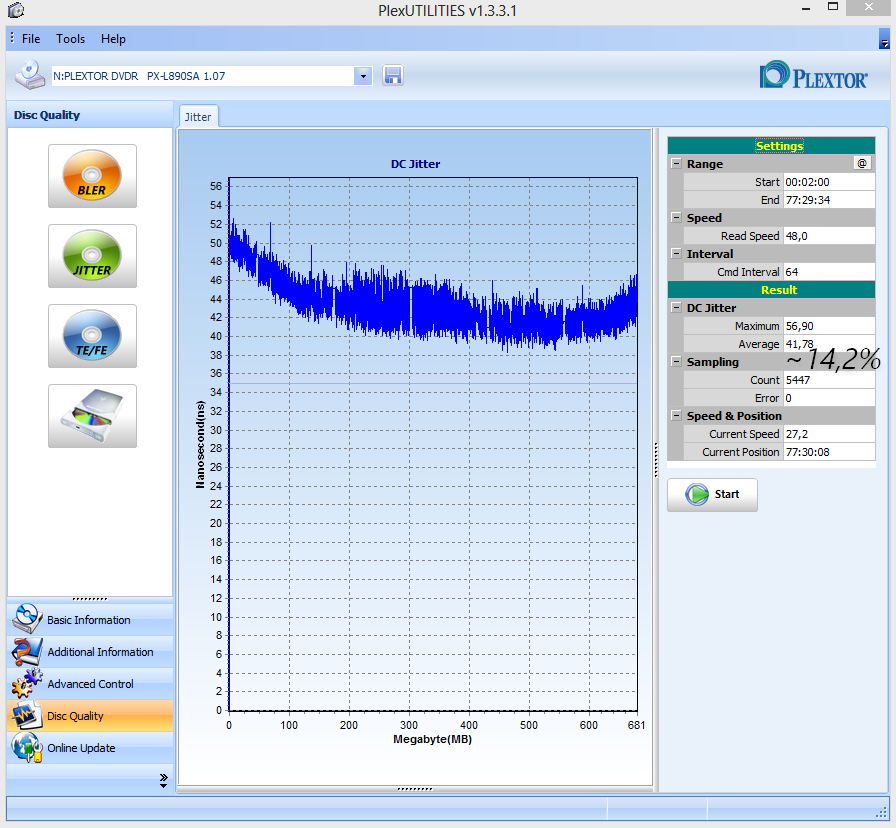The image size is (896, 828).
Task: Maximize the PlexUTILITIES window
Action: coord(833,7)
